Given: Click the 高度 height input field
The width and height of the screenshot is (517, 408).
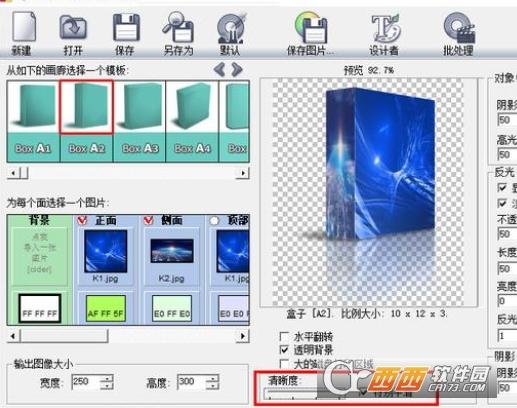Looking at the screenshot, I should (x=191, y=382).
